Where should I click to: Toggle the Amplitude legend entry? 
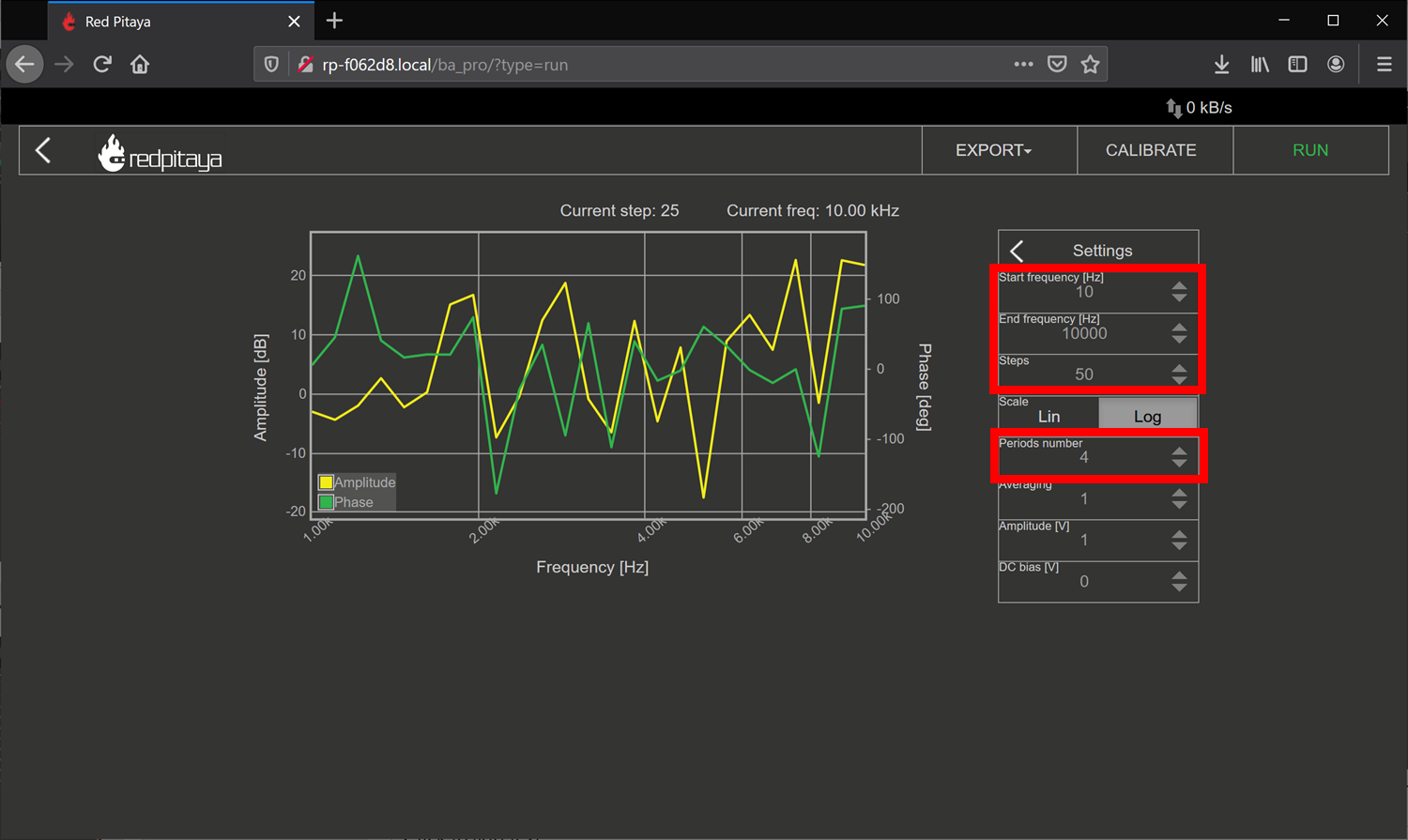tap(357, 482)
